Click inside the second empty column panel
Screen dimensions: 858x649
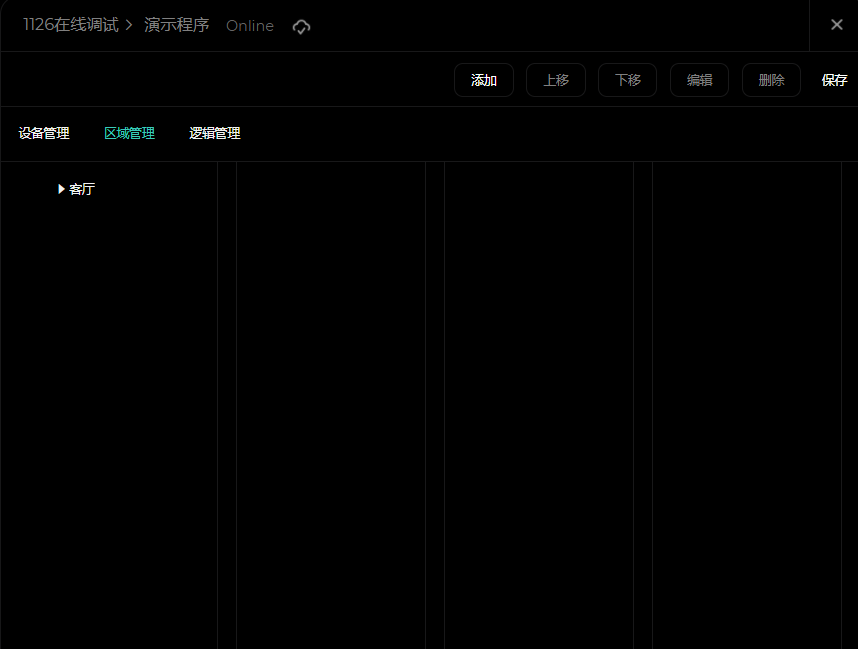(330, 400)
